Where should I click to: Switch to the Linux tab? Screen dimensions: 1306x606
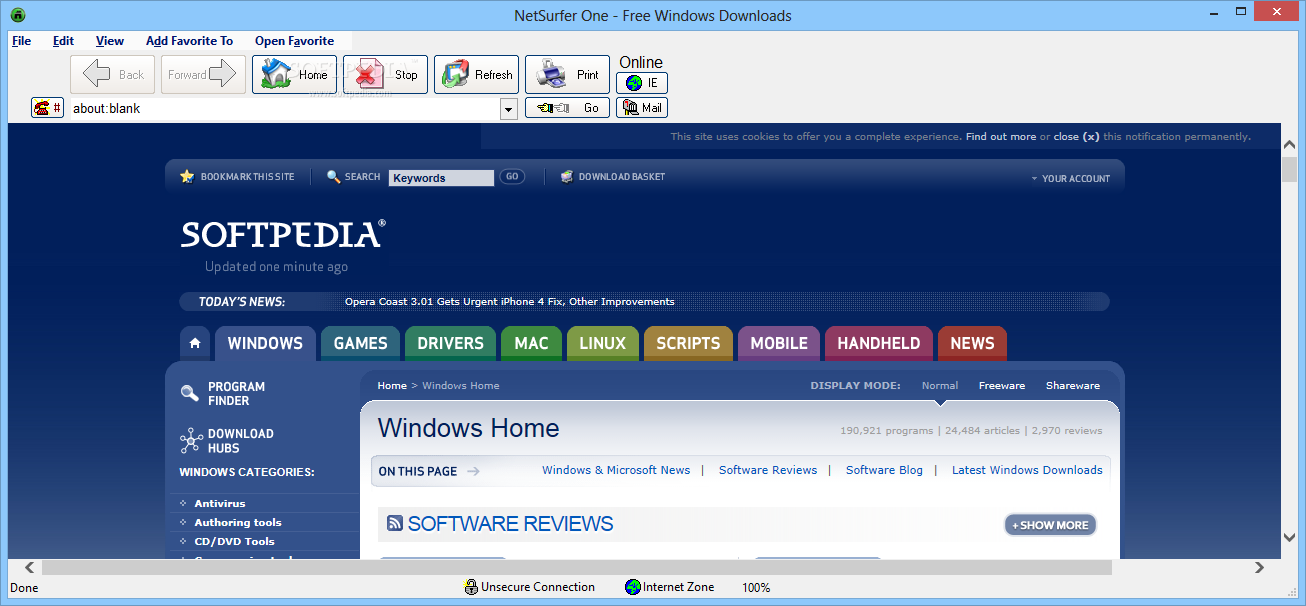[x=603, y=343]
